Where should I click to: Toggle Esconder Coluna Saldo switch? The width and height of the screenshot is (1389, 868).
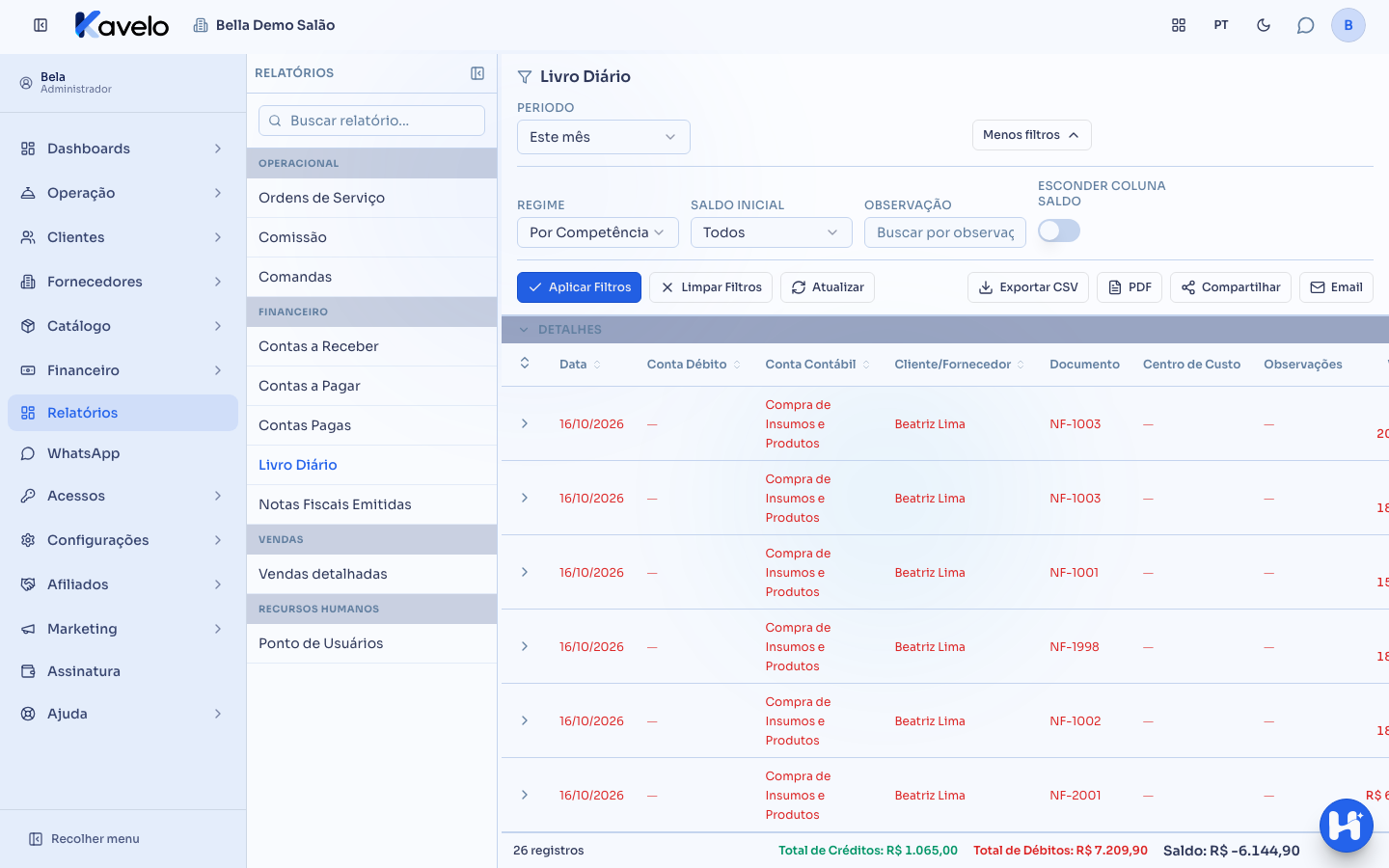(1059, 231)
